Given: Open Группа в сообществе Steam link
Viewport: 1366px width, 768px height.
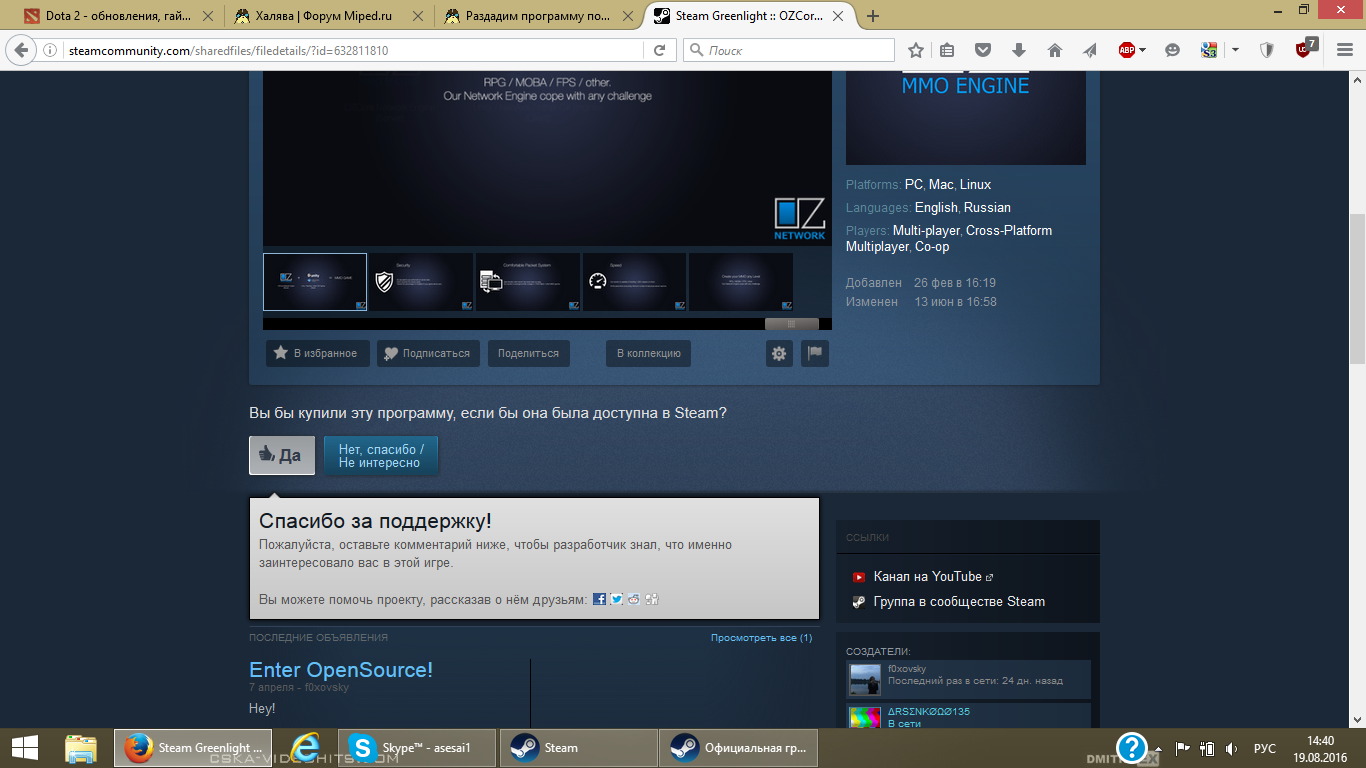Looking at the screenshot, I should (x=959, y=602).
